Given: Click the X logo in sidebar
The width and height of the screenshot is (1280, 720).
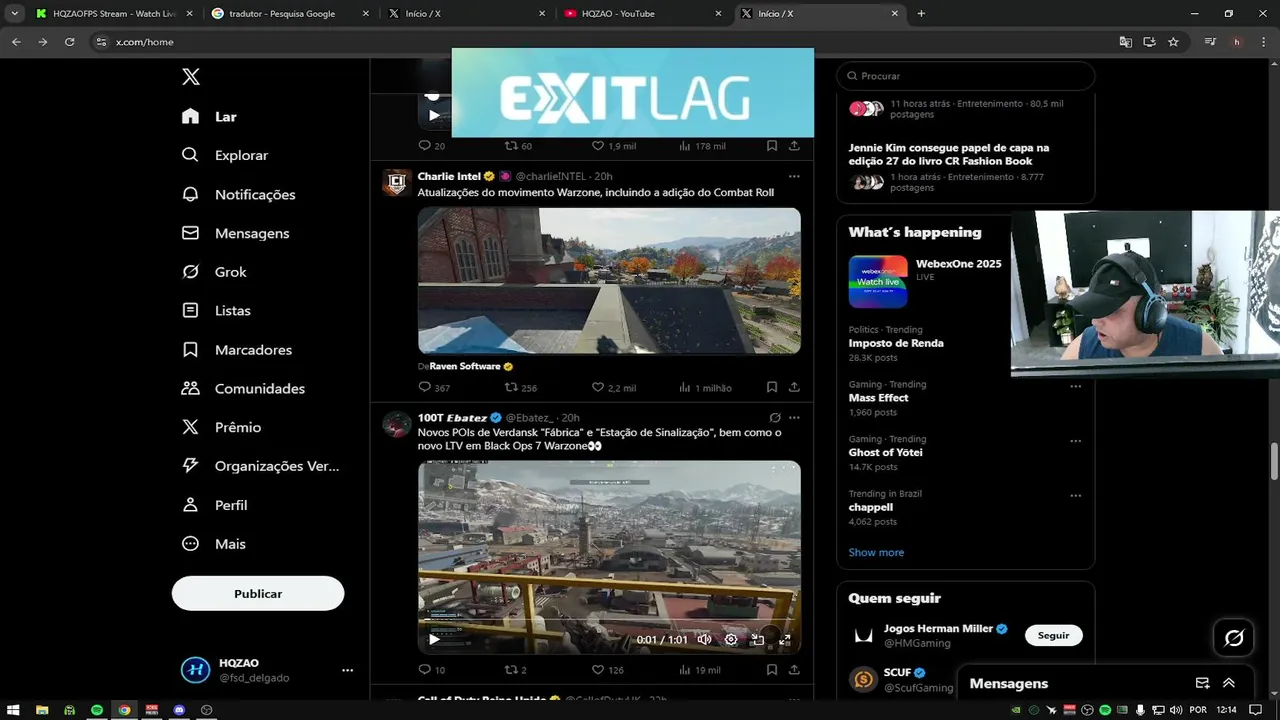Looking at the screenshot, I should tap(191, 77).
